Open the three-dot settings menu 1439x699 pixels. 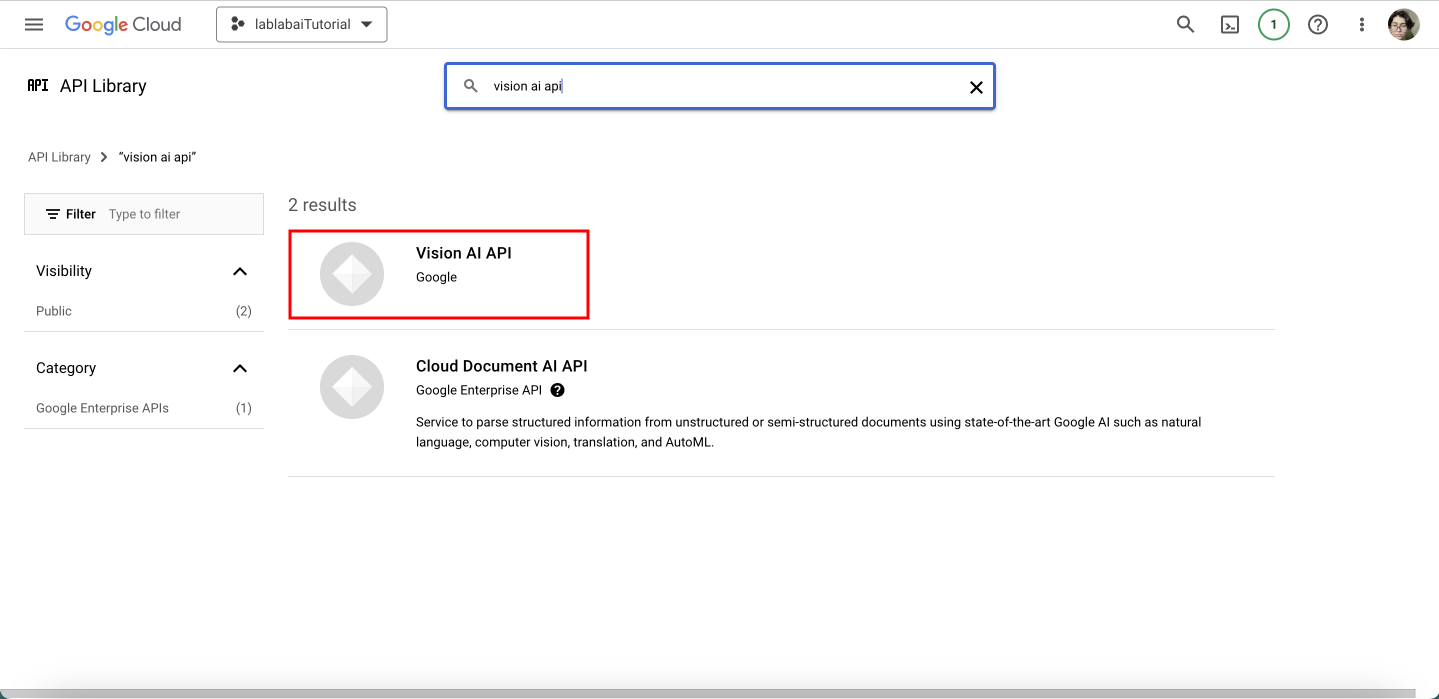[1361, 25]
